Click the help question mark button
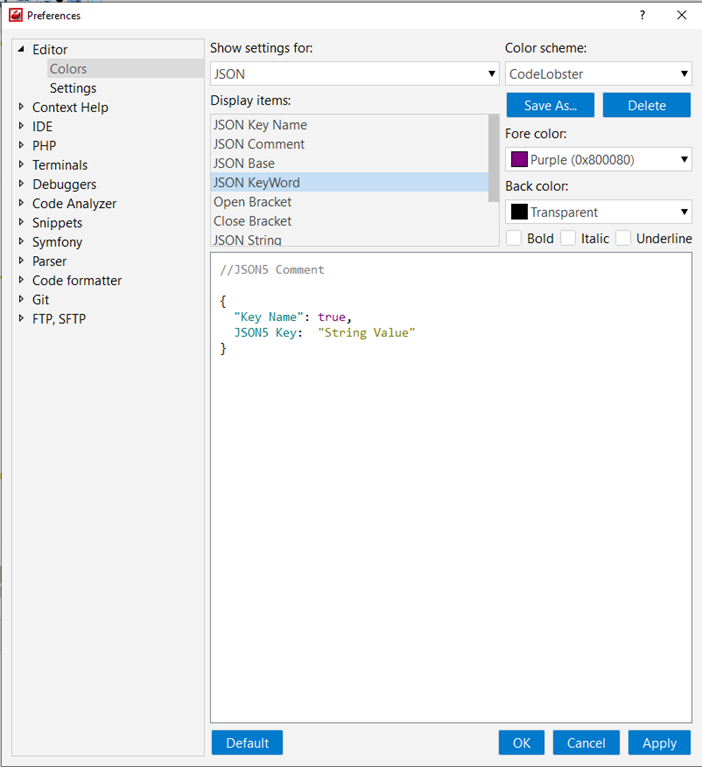Screen dimensions: 702x767 (642, 15)
